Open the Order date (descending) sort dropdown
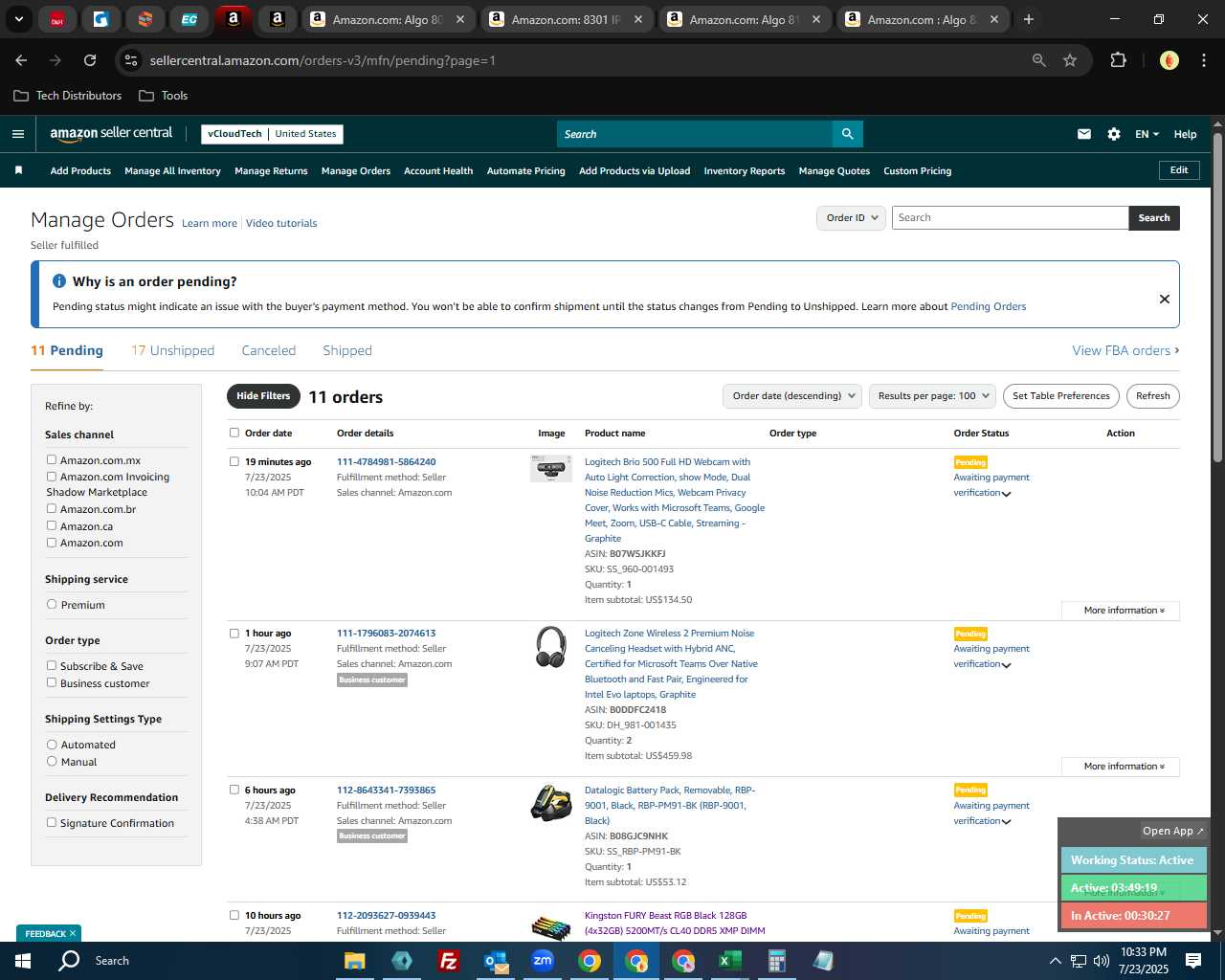Image resolution: width=1225 pixels, height=980 pixels. [x=792, y=396]
